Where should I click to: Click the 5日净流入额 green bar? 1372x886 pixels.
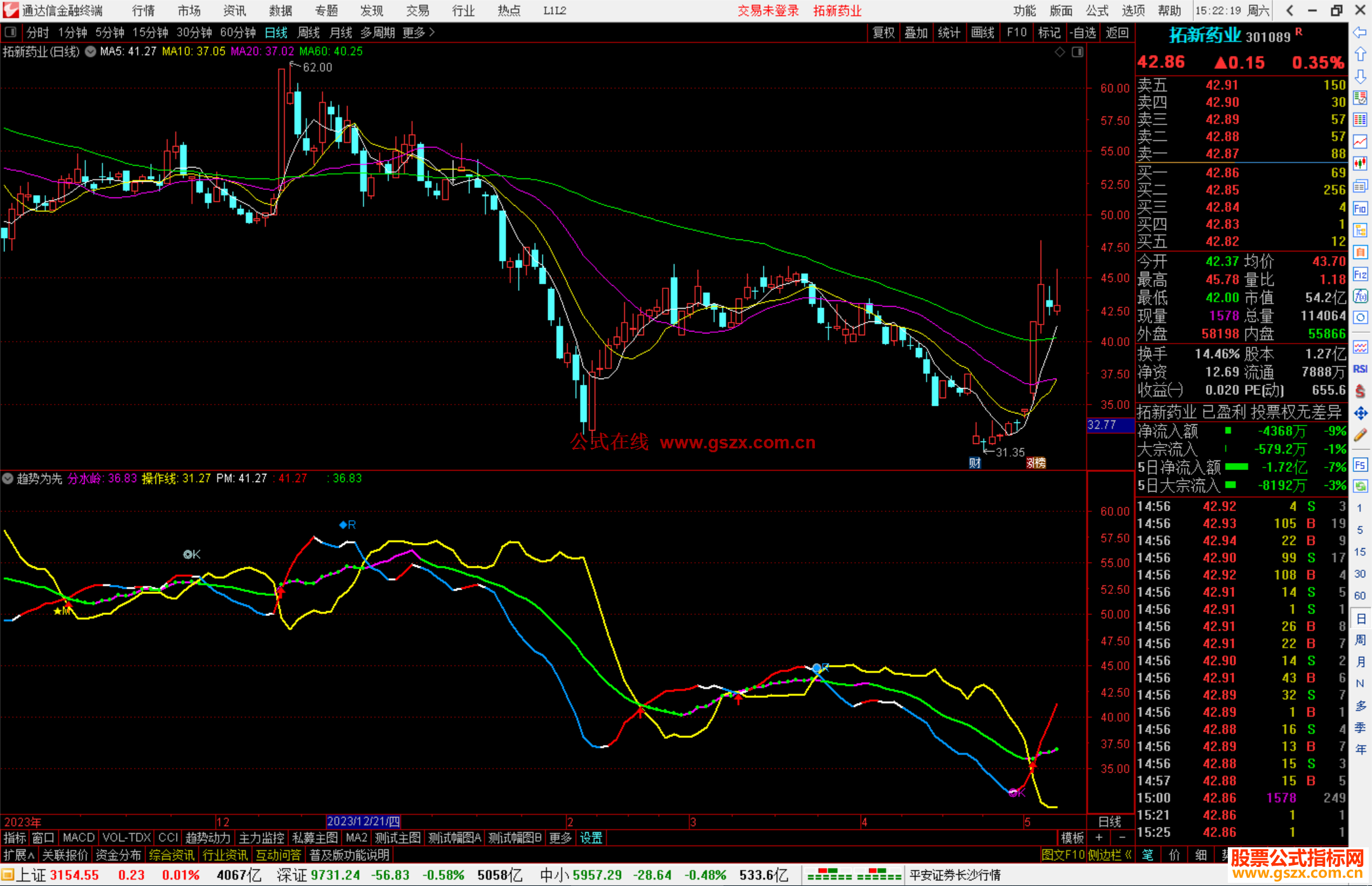click(x=1236, y=467)
